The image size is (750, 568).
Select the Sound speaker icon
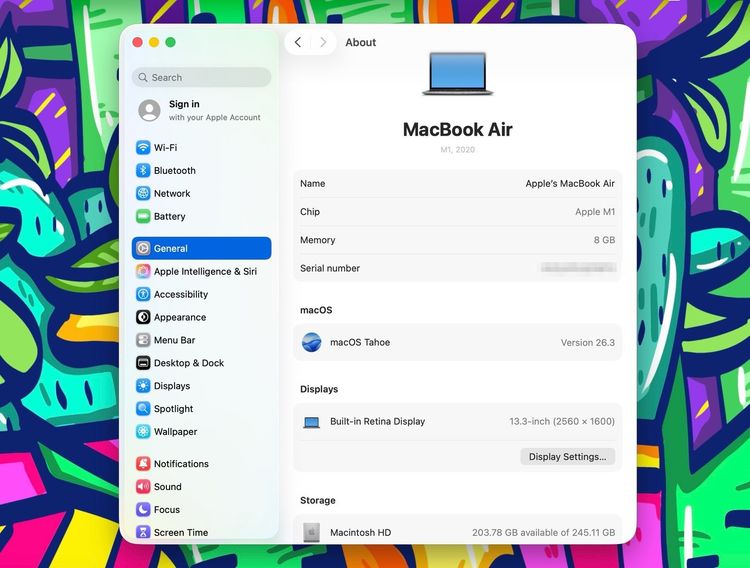point(143,486)
